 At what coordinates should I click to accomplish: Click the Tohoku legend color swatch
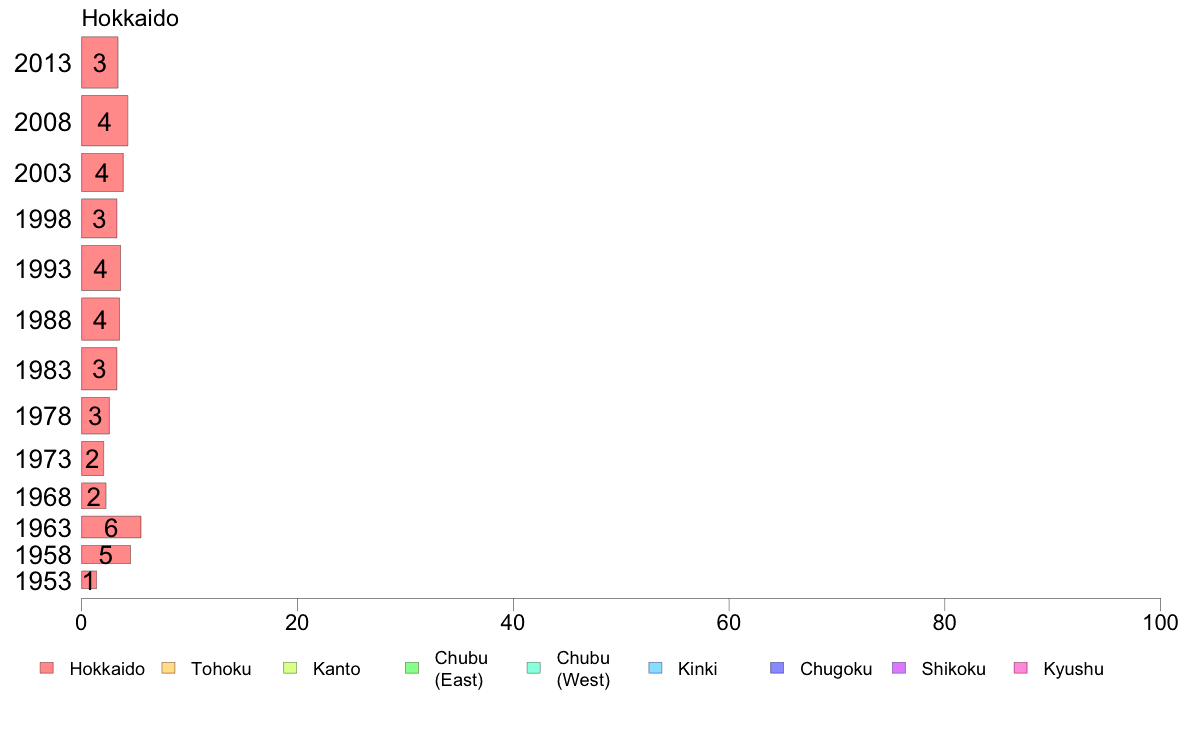168,668
